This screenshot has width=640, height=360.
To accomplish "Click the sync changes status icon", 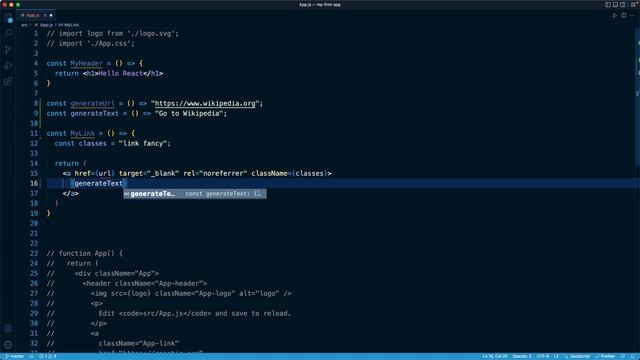I will pos(31,356).
